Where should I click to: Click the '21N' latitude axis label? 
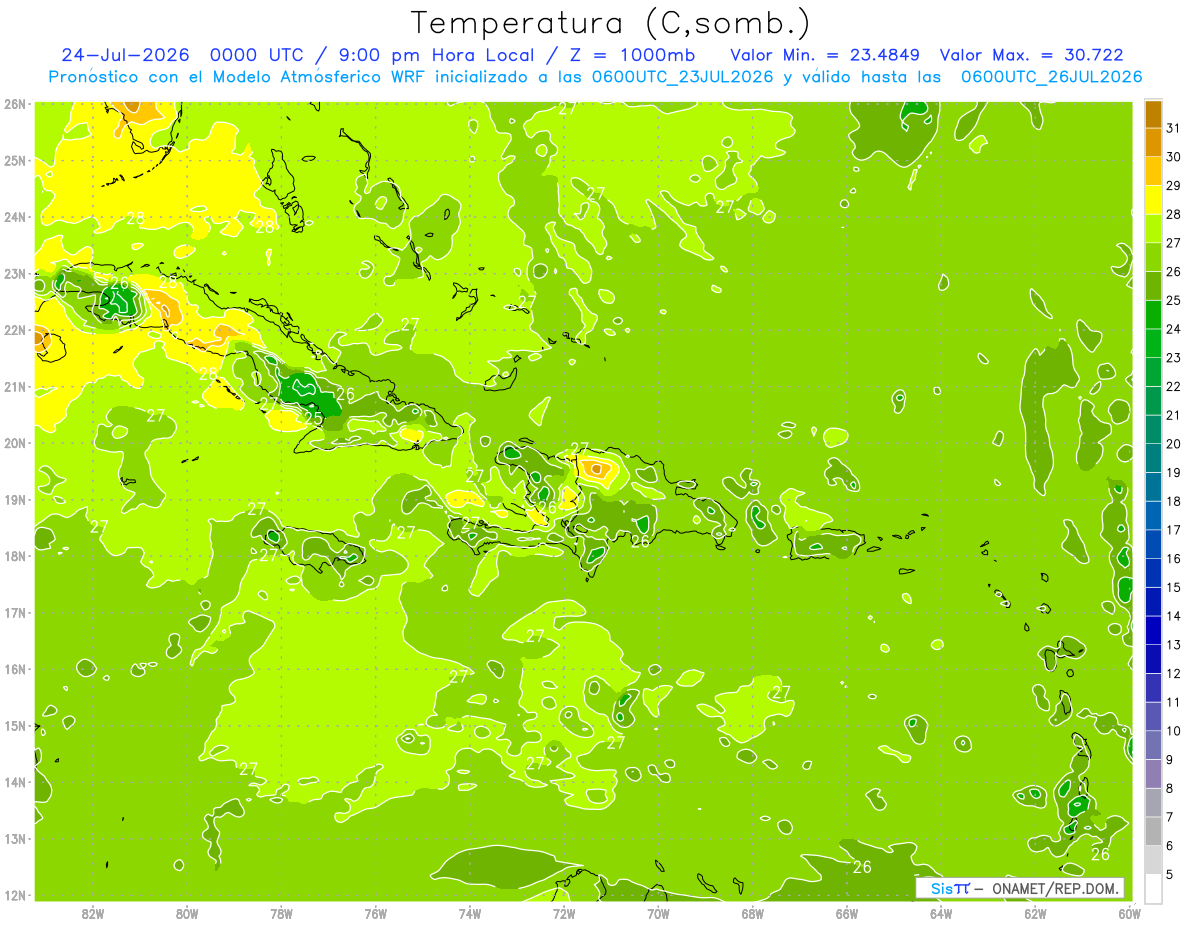point(15,386)
